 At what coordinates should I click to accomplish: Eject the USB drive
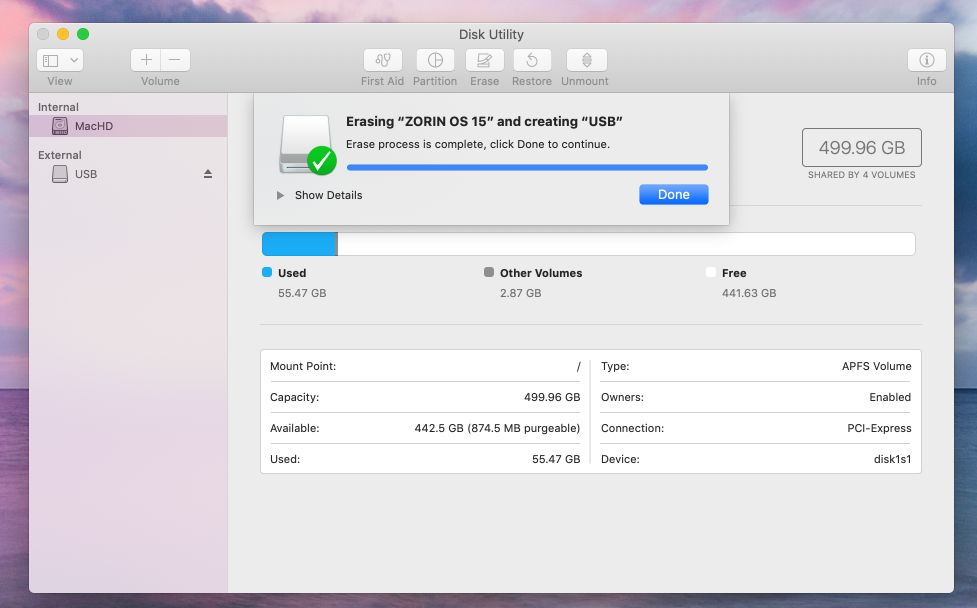tap(208, 174)
